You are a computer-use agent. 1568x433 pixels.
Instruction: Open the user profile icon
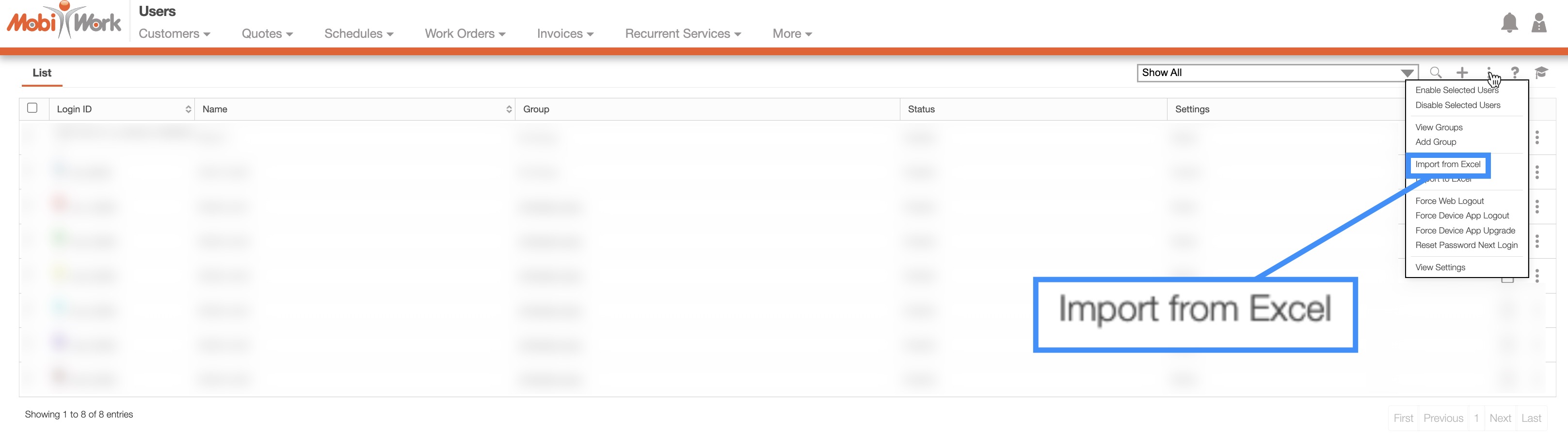click(1539, 23)
